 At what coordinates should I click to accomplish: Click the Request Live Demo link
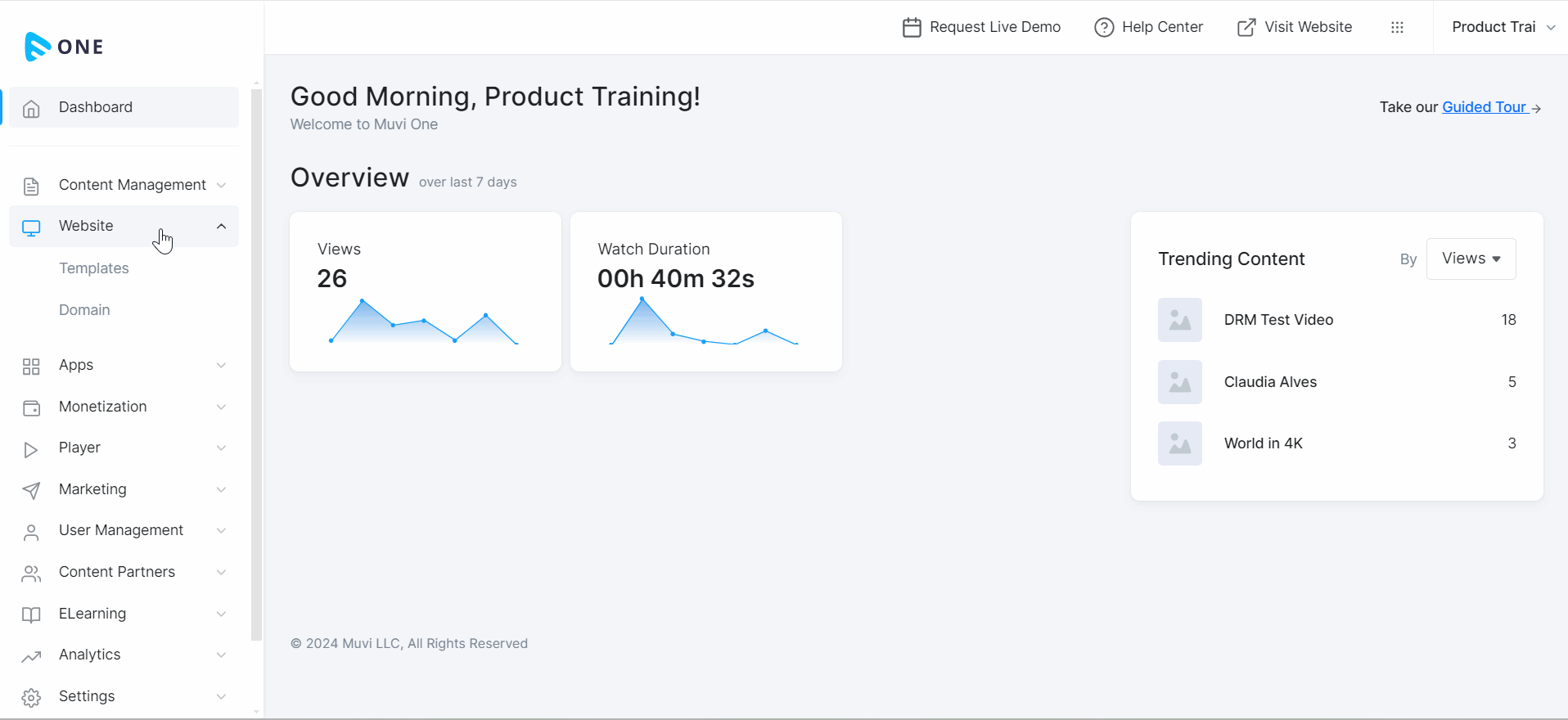click(x=981, y=27)
